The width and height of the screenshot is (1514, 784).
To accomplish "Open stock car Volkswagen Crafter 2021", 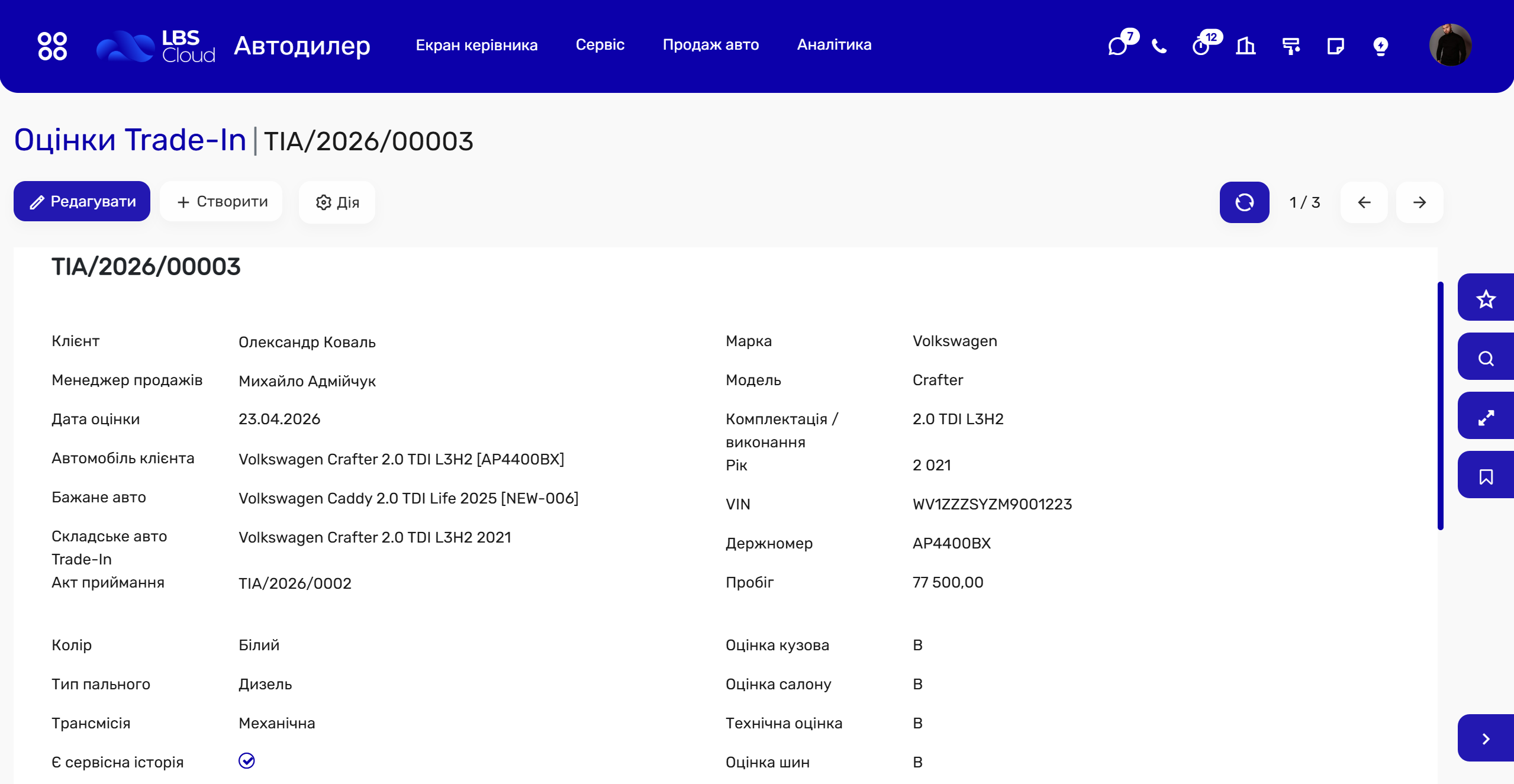I will coord(375,537).
